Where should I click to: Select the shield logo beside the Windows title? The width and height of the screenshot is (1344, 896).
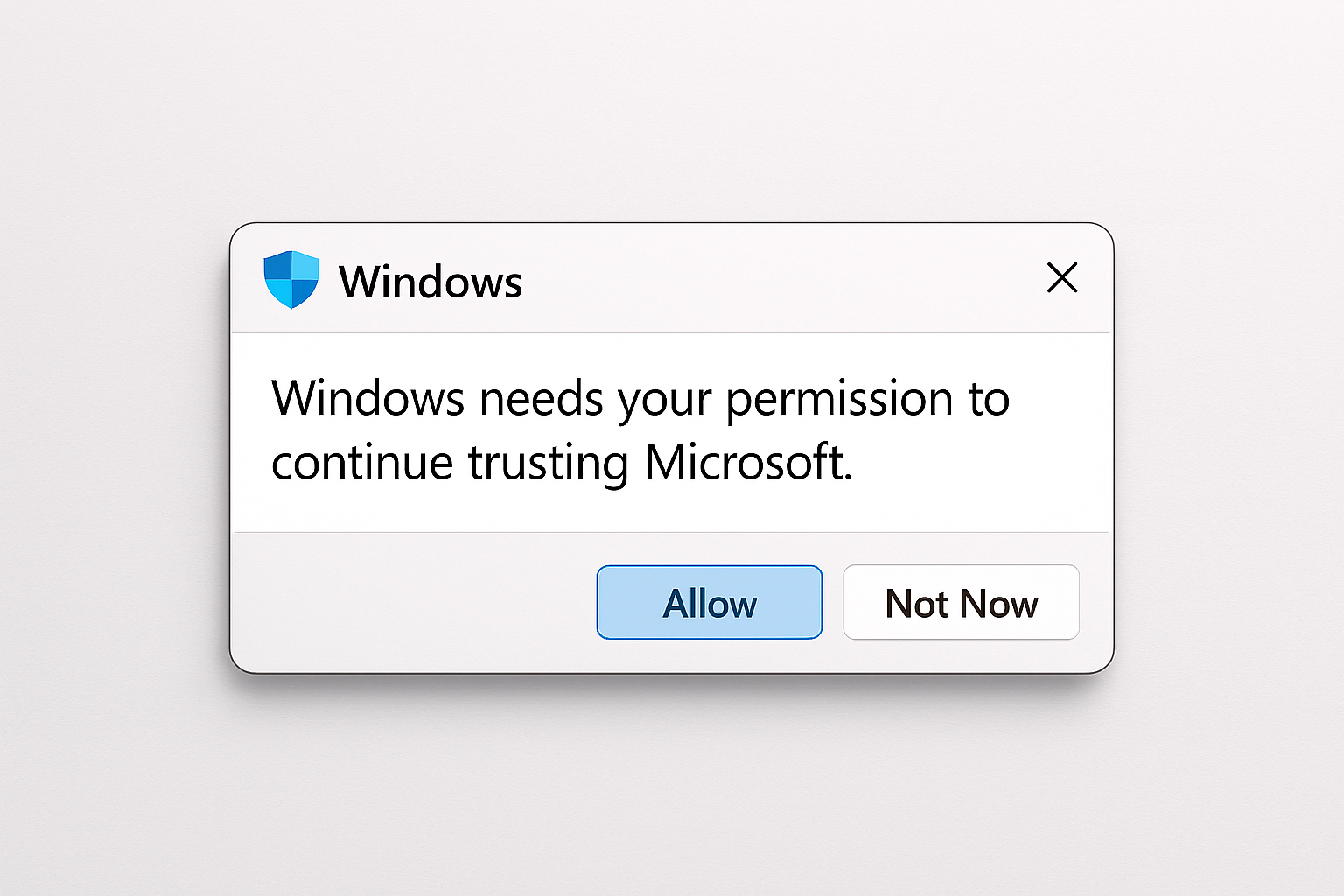(291, 280)
